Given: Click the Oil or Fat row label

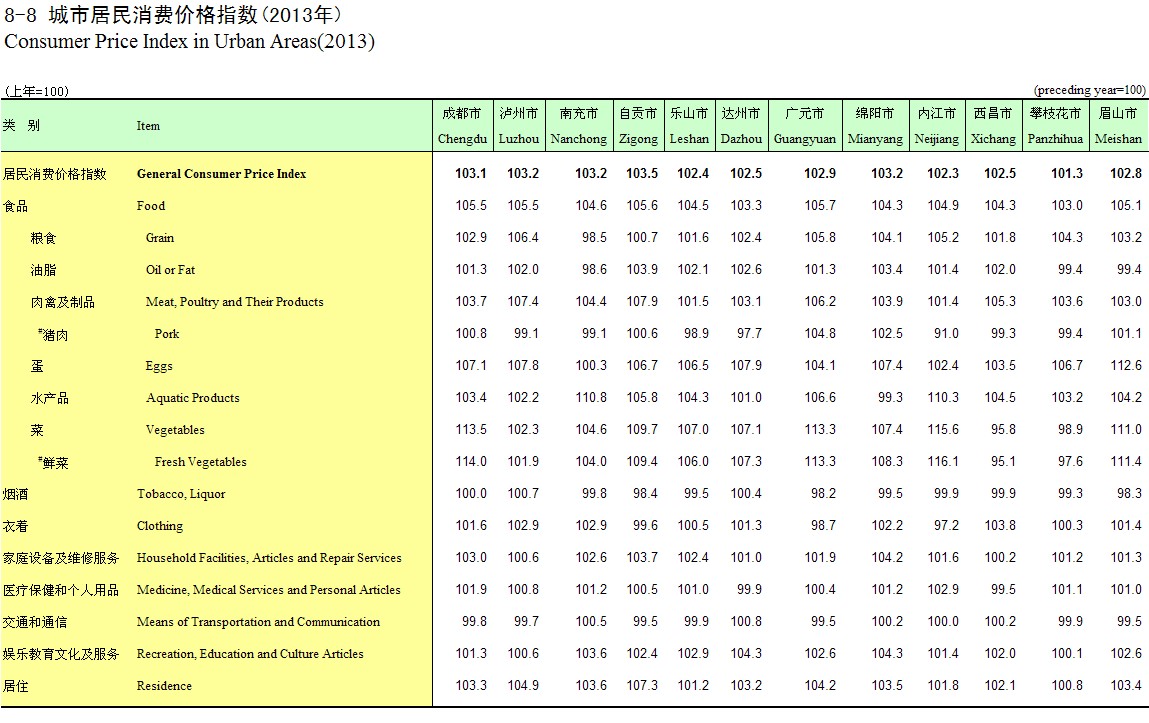Looking at the screenshot, I should pyautogui.click(x=170, y=270).
